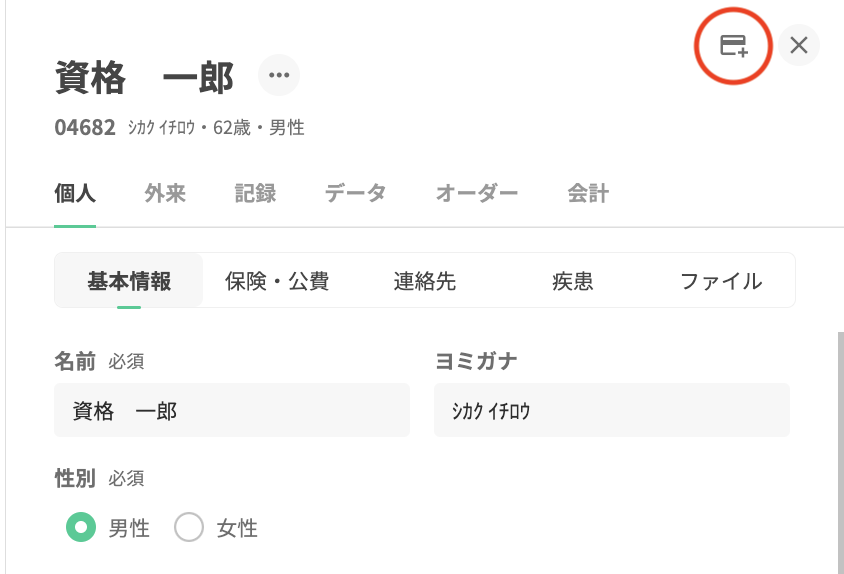The width and height of the screenshot is (844, 574).
Task: Go to the 記録 tab
Action: (255, 194)
